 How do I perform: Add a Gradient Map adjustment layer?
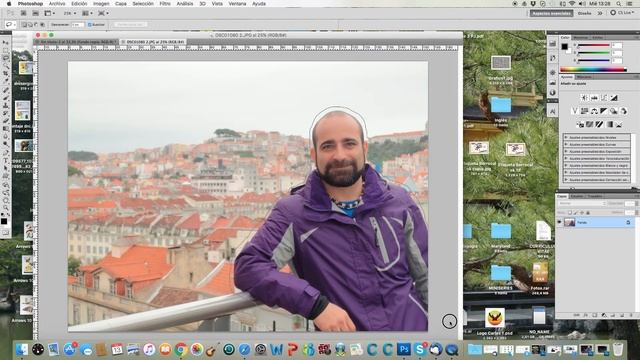pos(609,124)
